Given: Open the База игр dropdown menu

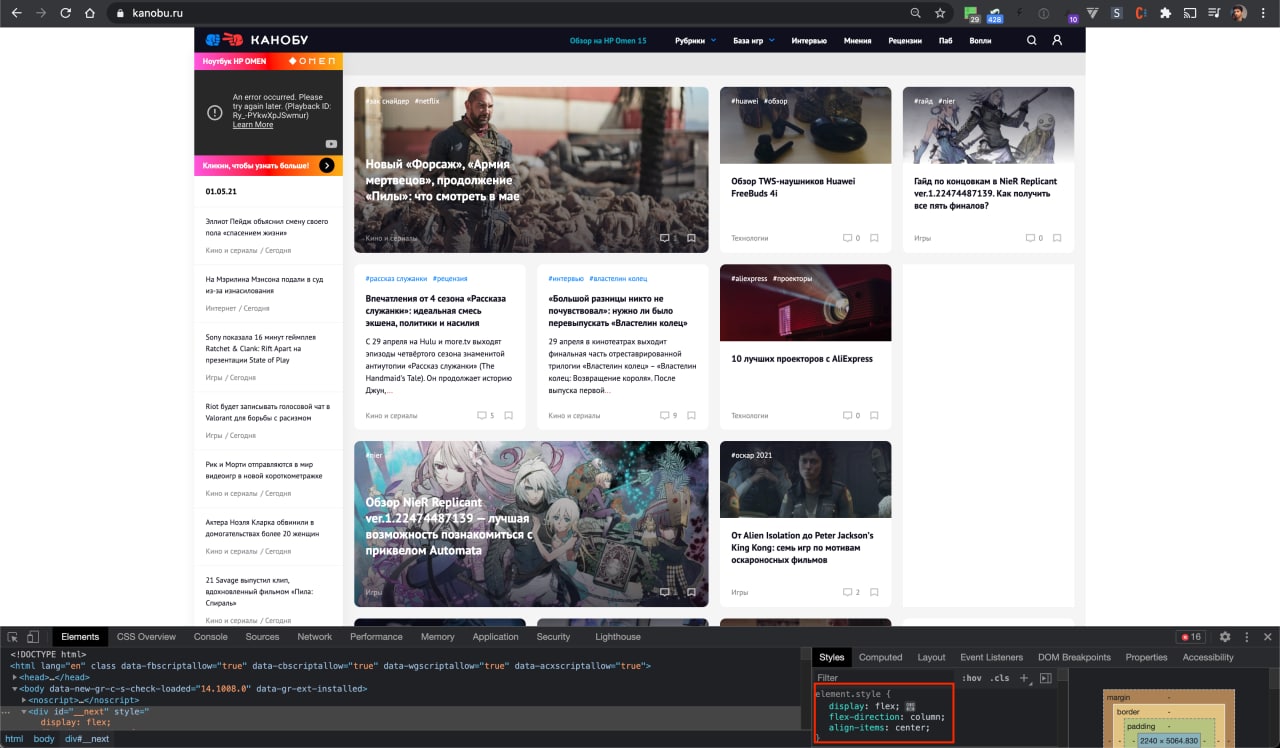Looking at the screenshot, I should 754,41.
